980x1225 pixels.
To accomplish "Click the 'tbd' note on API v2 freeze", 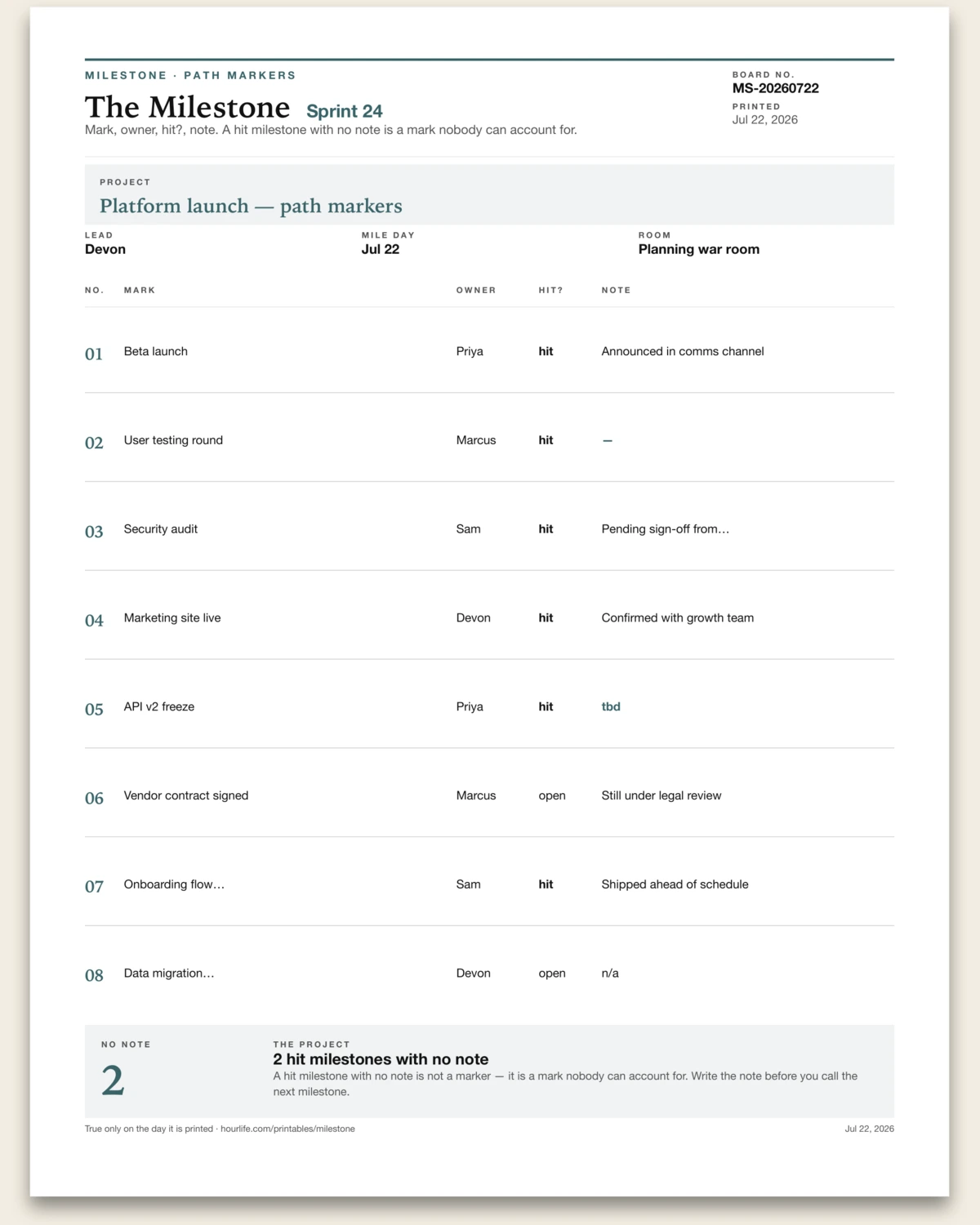I will coord(611,706).
